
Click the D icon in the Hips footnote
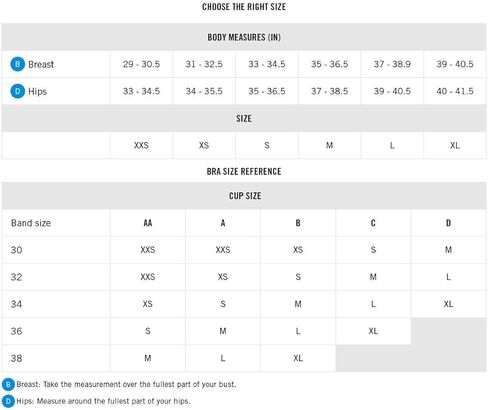click(8, 401)
